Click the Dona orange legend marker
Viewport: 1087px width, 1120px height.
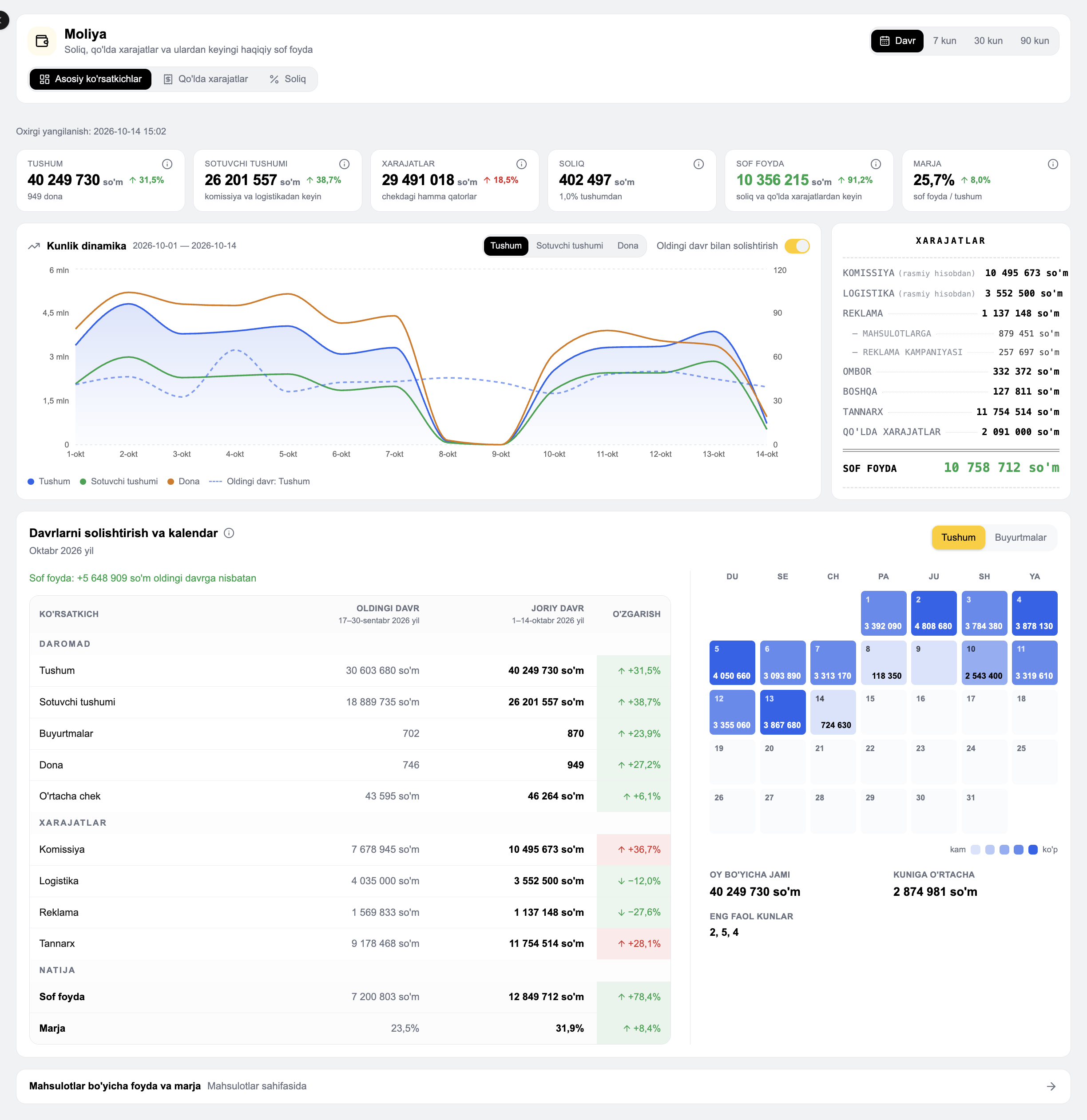pyautogui.click(x=171, y=482)
